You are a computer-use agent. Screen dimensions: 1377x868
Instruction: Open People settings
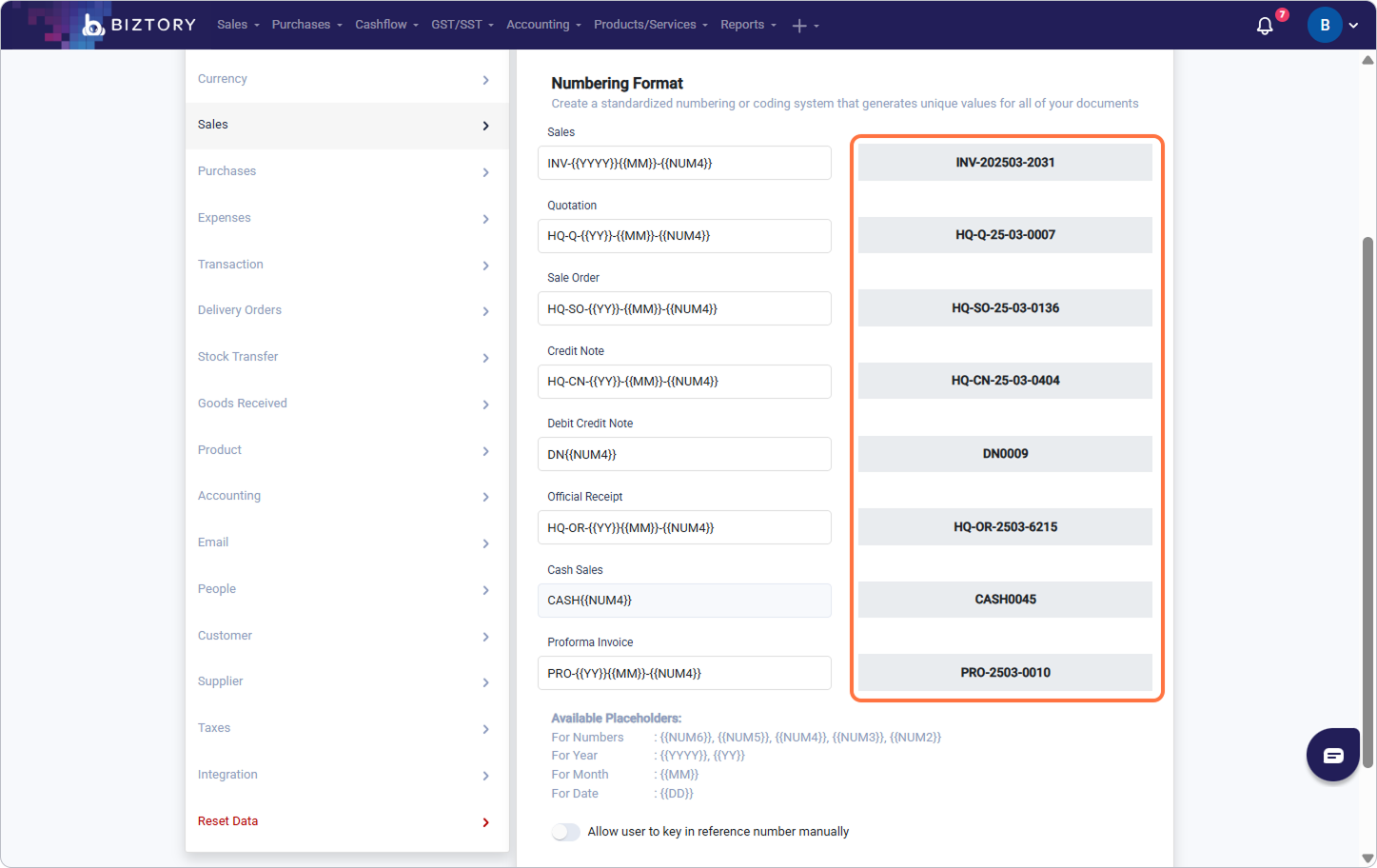point(347,589)
